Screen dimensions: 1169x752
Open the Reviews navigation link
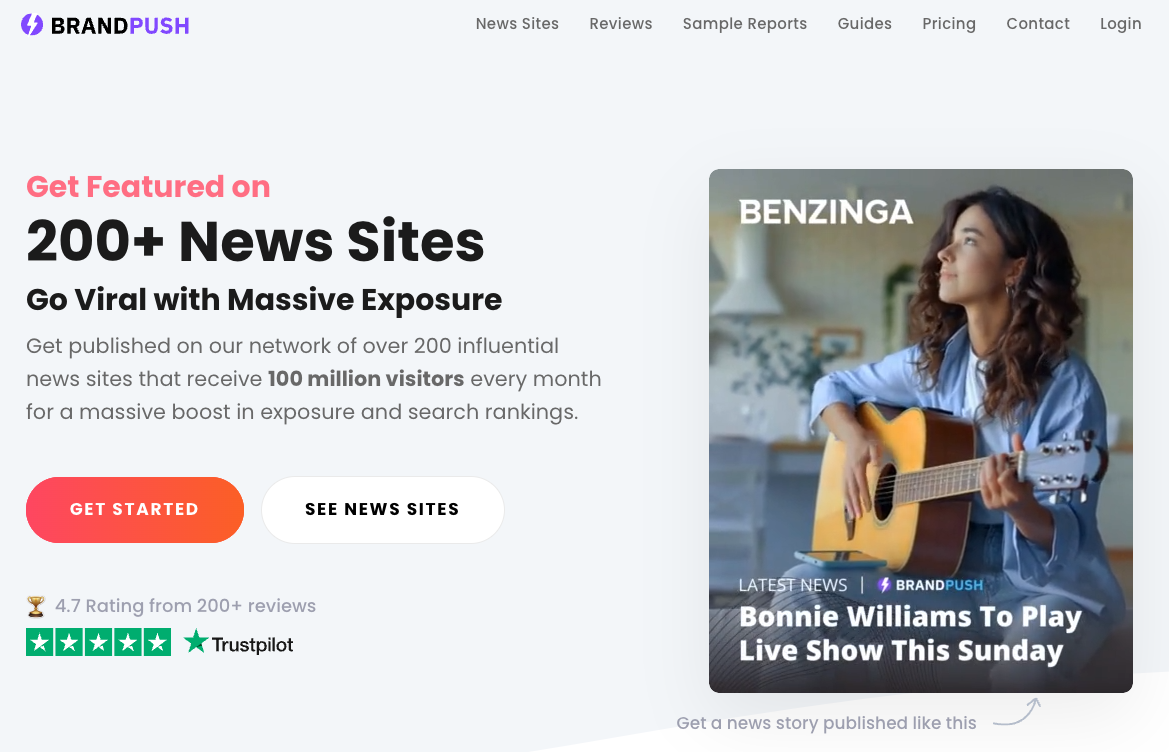click(621, 24)
